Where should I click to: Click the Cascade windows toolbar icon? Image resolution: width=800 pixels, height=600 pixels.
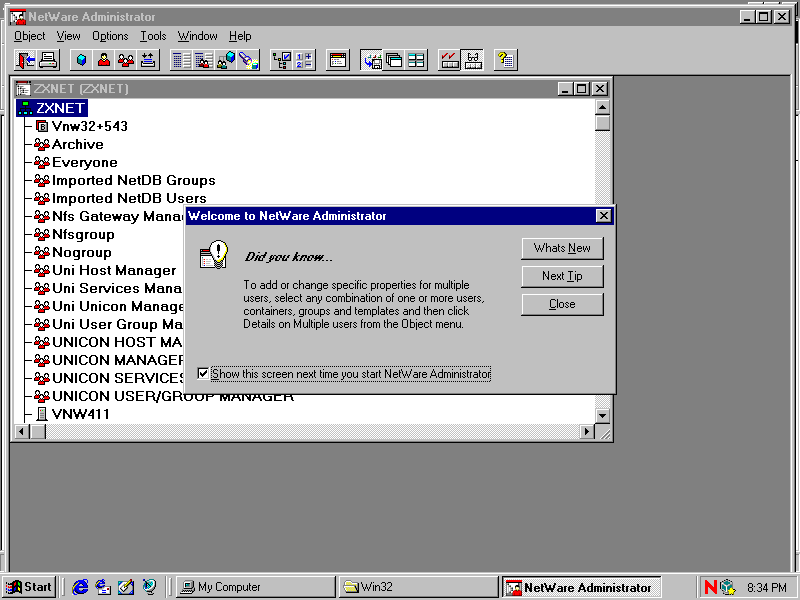394,60
